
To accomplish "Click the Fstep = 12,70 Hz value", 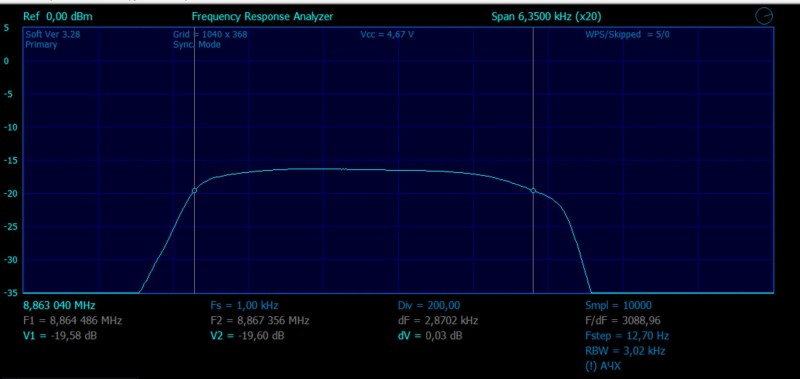I will (x=627, y=336).
